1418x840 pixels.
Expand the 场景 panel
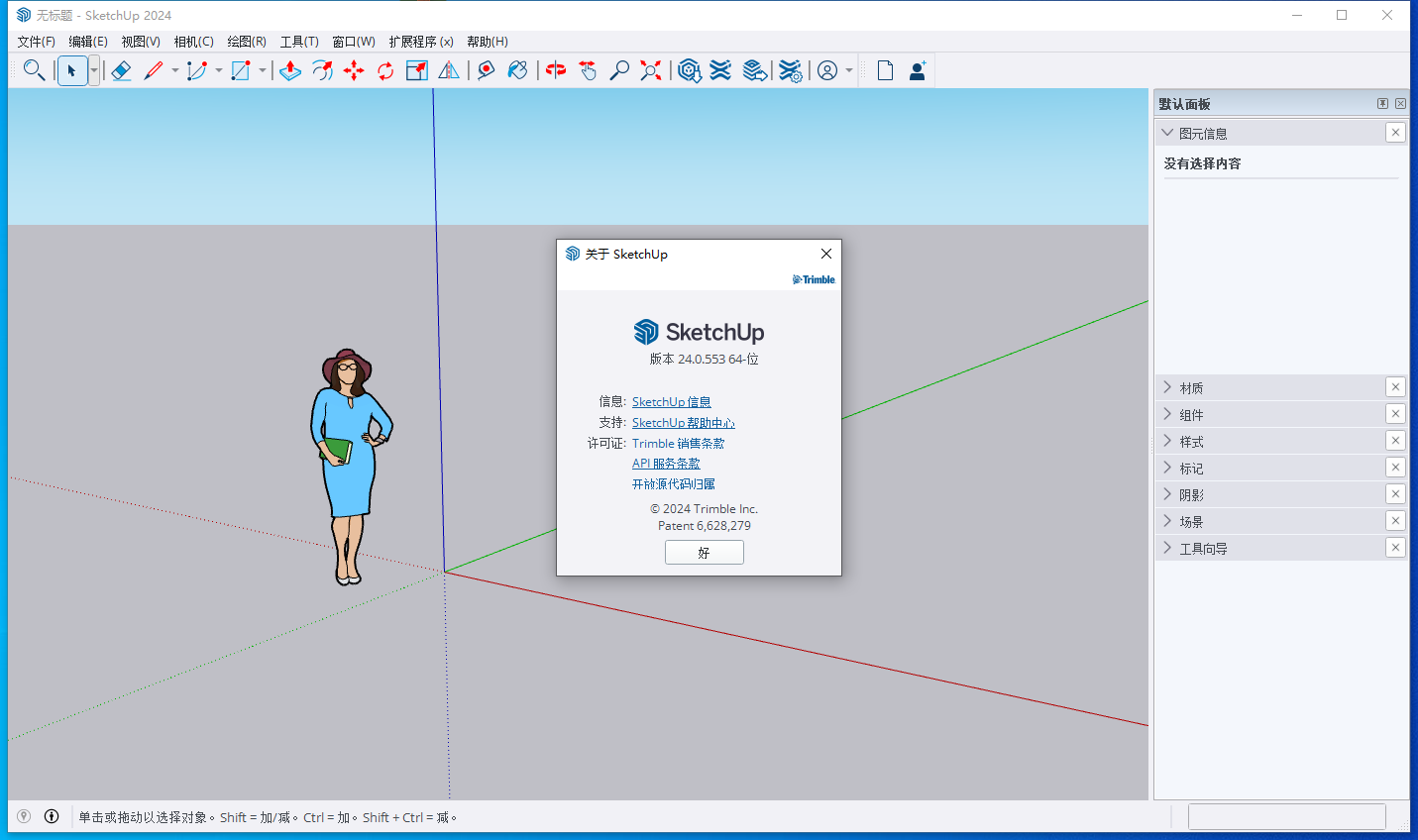coord(1167,521)
